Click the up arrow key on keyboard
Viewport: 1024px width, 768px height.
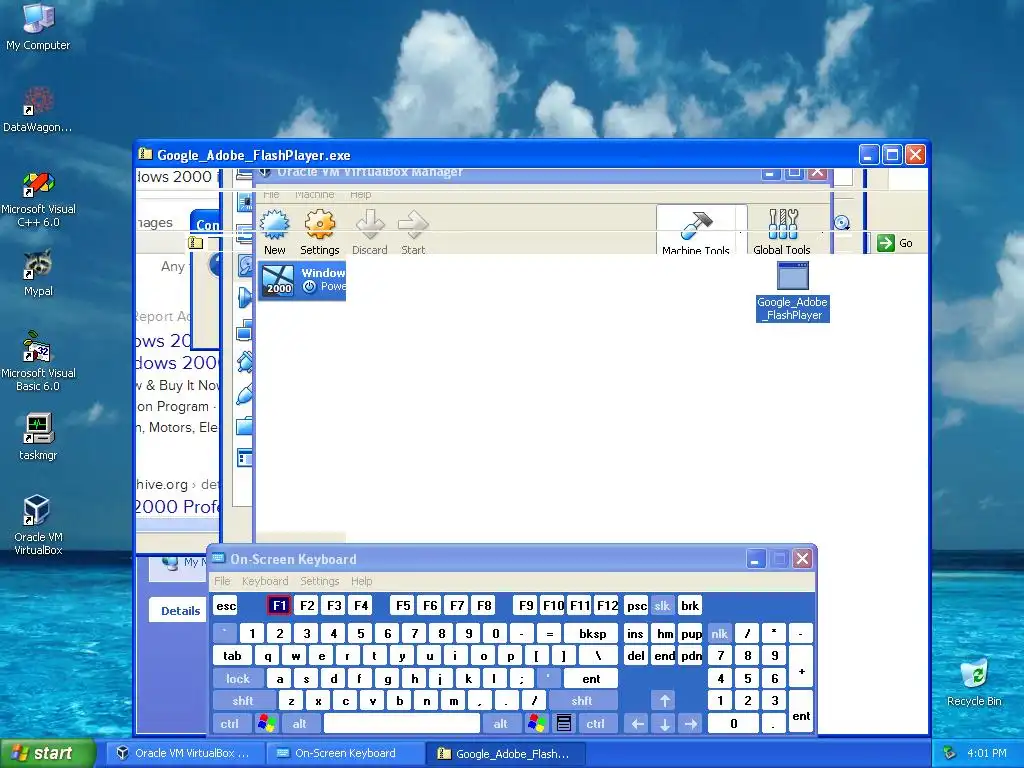(664, 701)
